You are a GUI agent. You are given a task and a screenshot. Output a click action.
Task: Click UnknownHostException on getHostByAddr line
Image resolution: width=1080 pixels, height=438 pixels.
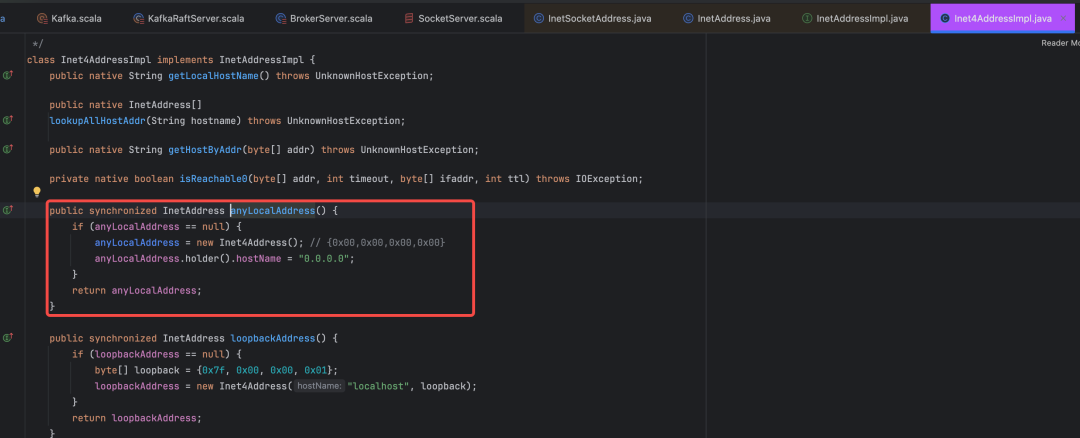[418, 149]
